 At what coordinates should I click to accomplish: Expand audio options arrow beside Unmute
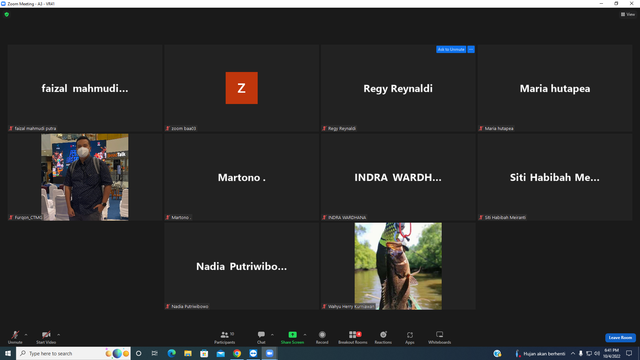[x=26, y=335]
